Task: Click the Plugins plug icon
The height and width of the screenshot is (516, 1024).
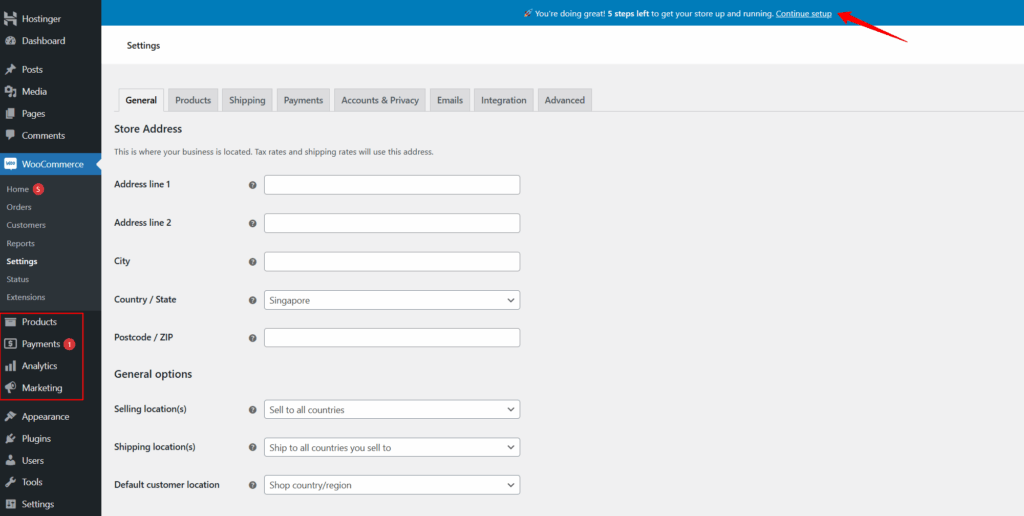Action: pyautogui.click(x=10, y=439)
